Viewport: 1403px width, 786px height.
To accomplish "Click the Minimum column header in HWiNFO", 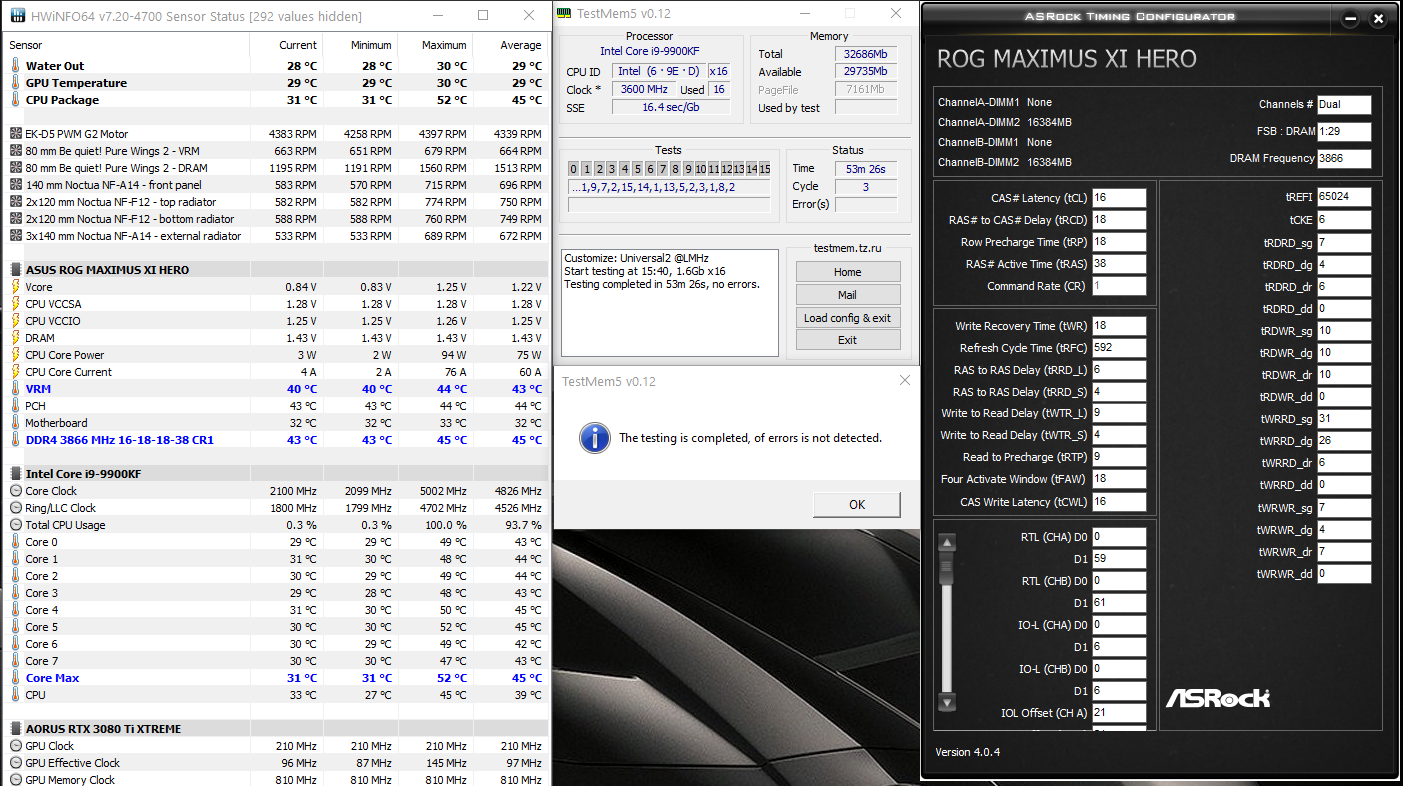I will [x=359, y=45].
